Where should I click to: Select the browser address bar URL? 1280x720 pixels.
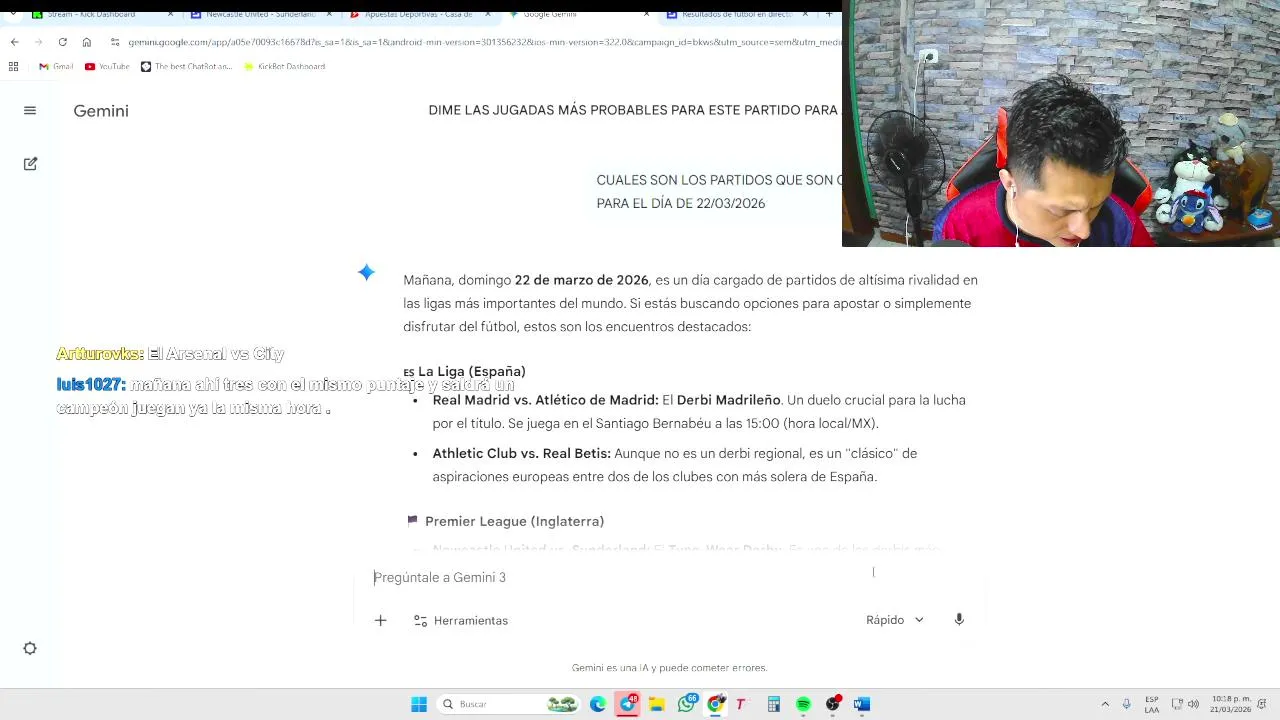pos(484,42)
